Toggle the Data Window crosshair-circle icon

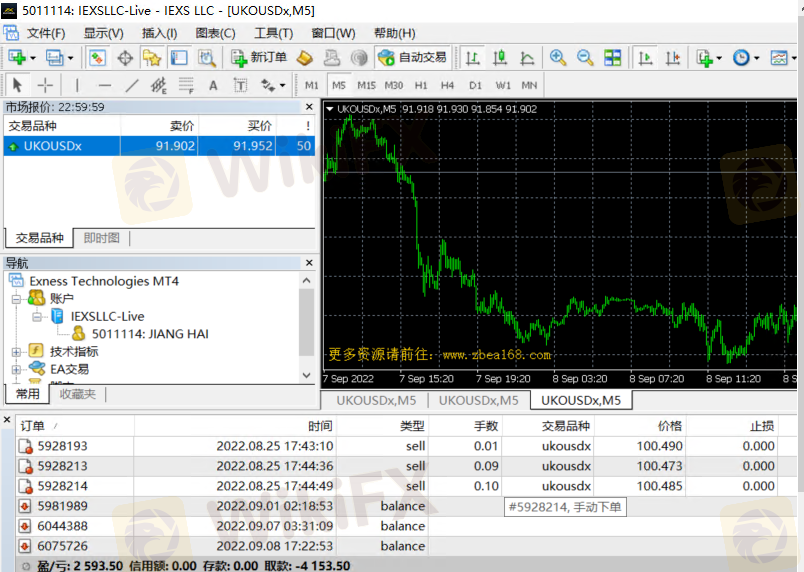coord(125,58)
